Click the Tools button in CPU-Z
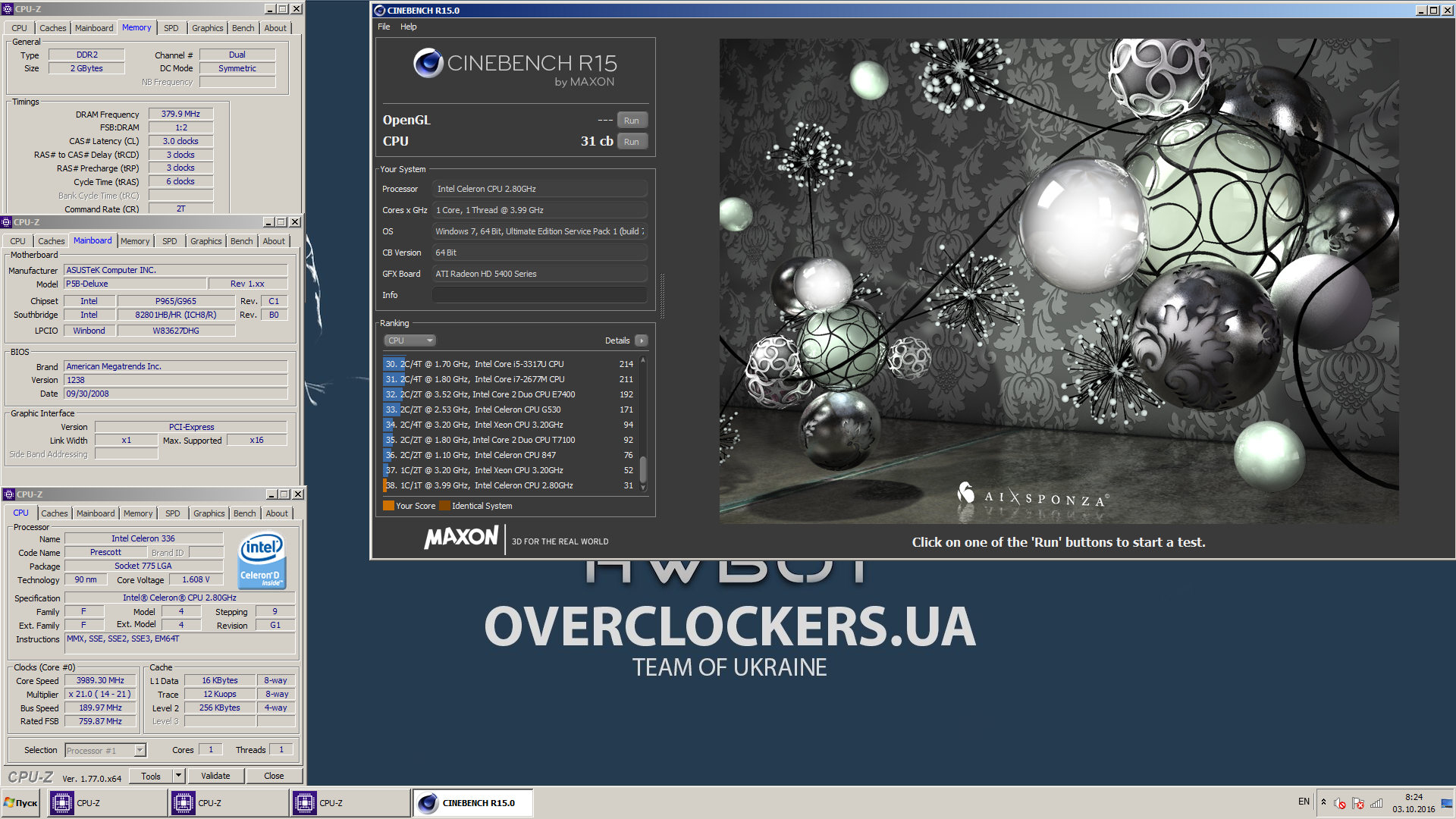 tap(151, 776)
